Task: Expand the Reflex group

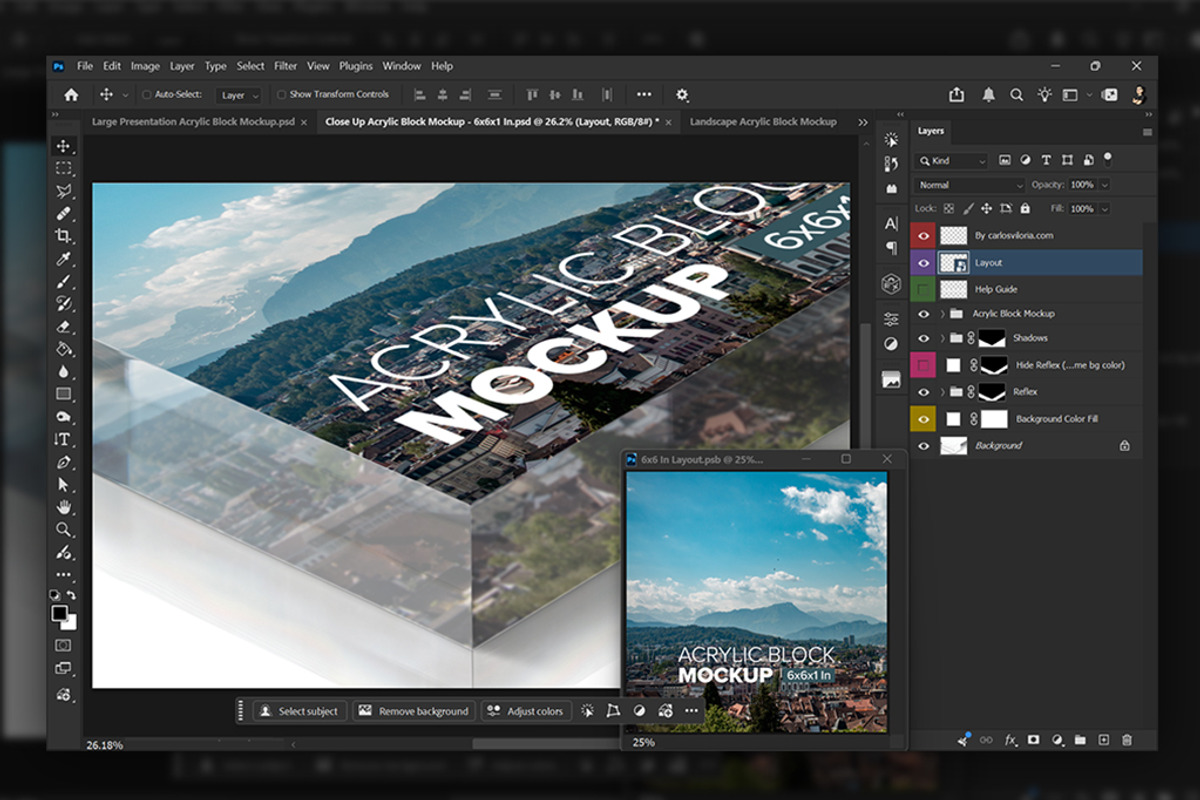Action: click(942, 392)
